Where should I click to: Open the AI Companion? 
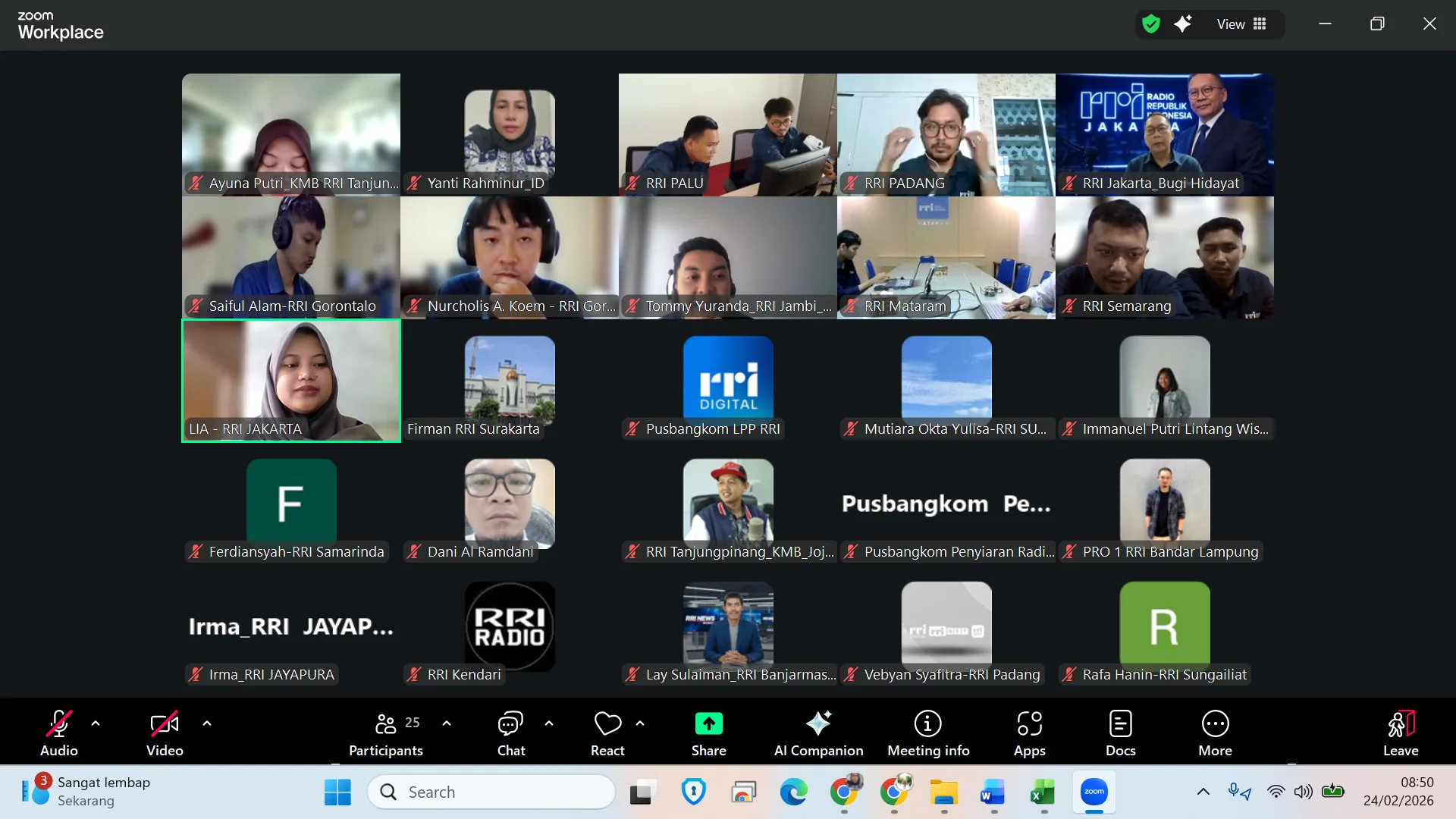coord(818,733)
